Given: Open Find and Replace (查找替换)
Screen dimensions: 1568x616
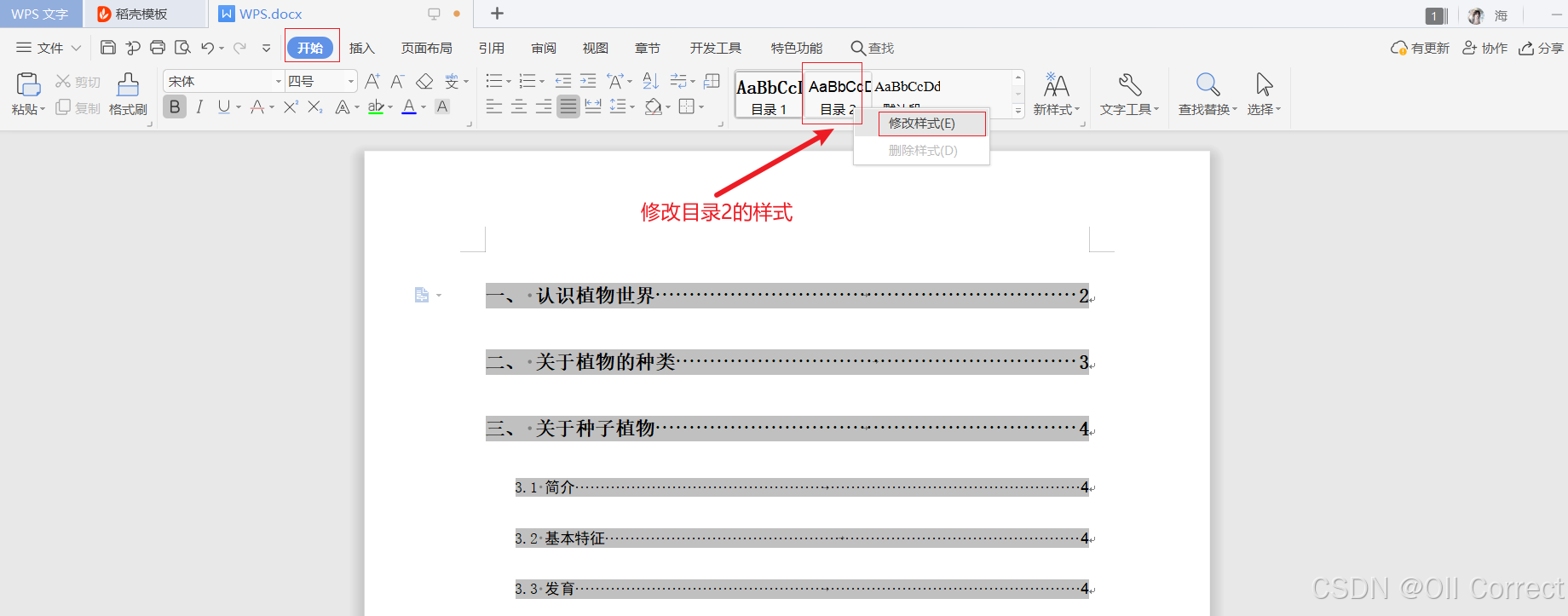Looking at the screenshot, I should (1208, 94).
